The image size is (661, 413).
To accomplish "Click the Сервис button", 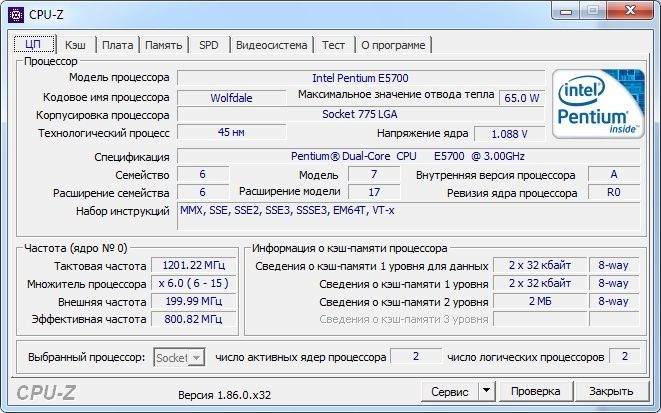I will click(450, 392).
